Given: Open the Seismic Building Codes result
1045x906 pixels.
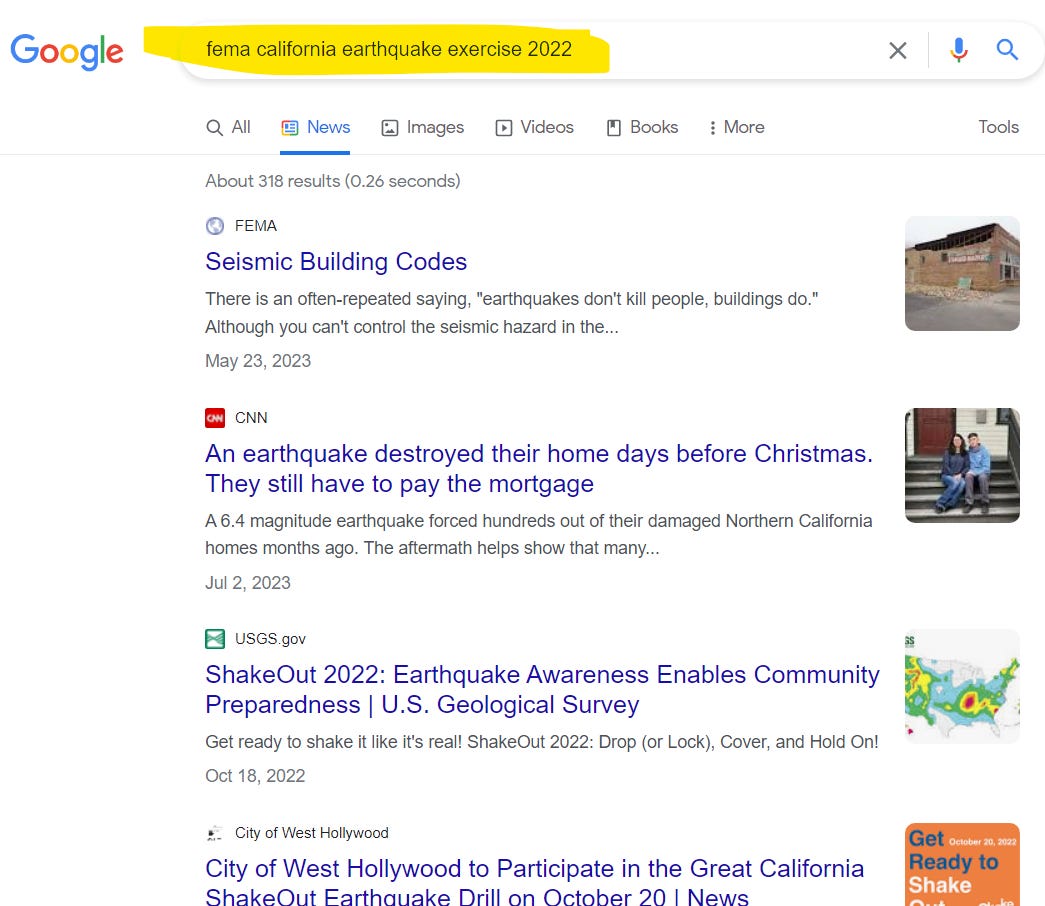Looking at the screenshot, I should pos(336,262).
